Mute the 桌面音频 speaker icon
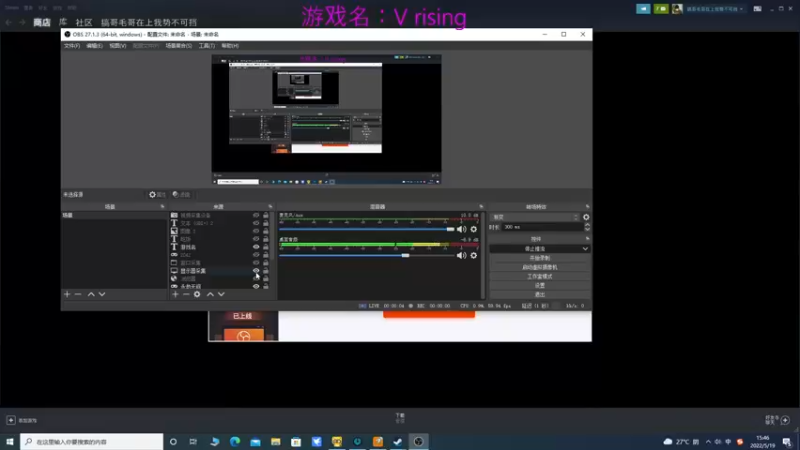 [461, 255]
